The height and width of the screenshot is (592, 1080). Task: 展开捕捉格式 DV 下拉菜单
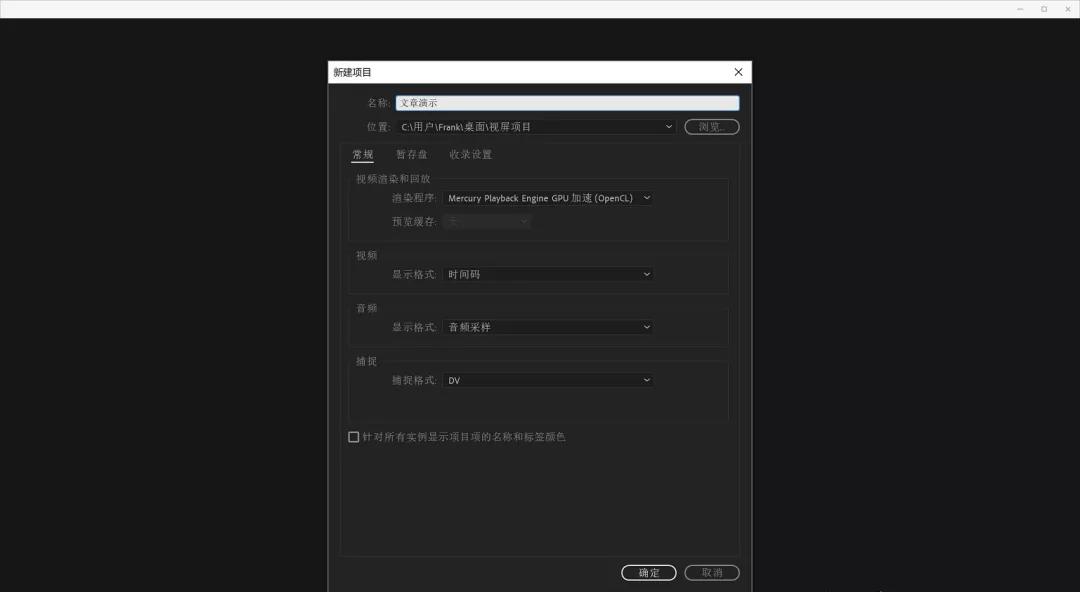pos(548,379)
